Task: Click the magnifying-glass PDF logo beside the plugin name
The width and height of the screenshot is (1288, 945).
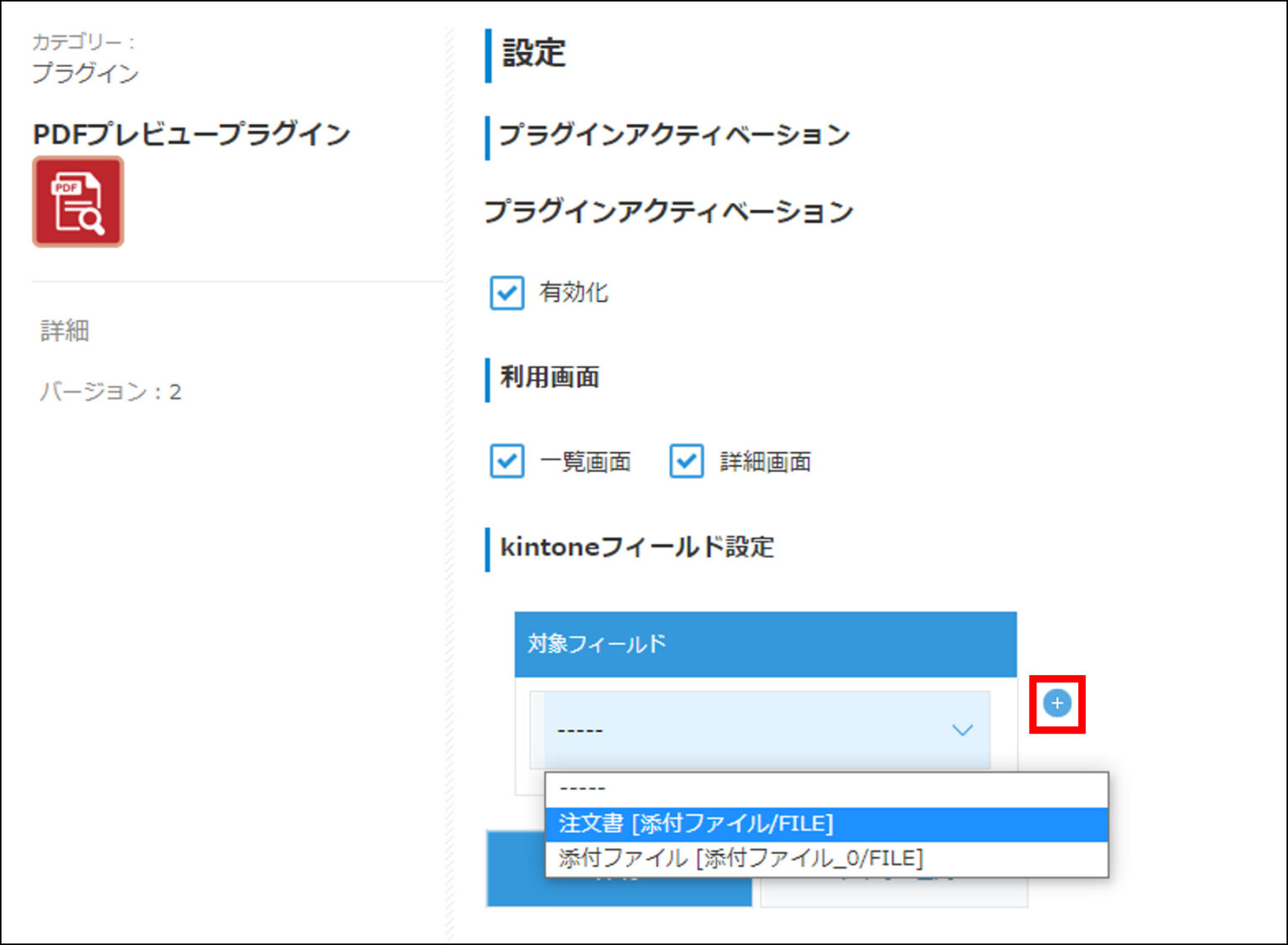Action: coord(77,201)
